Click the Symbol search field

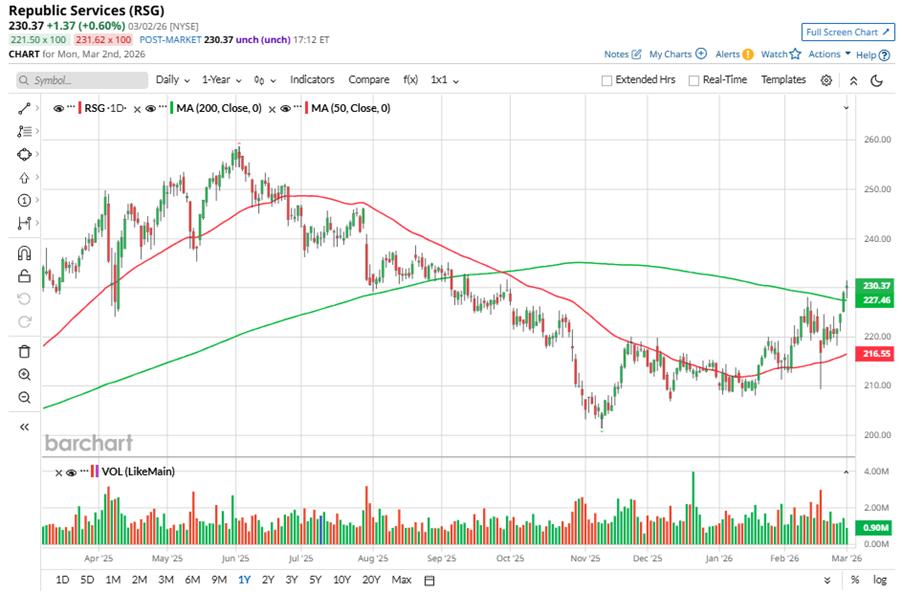pos(82,81)
